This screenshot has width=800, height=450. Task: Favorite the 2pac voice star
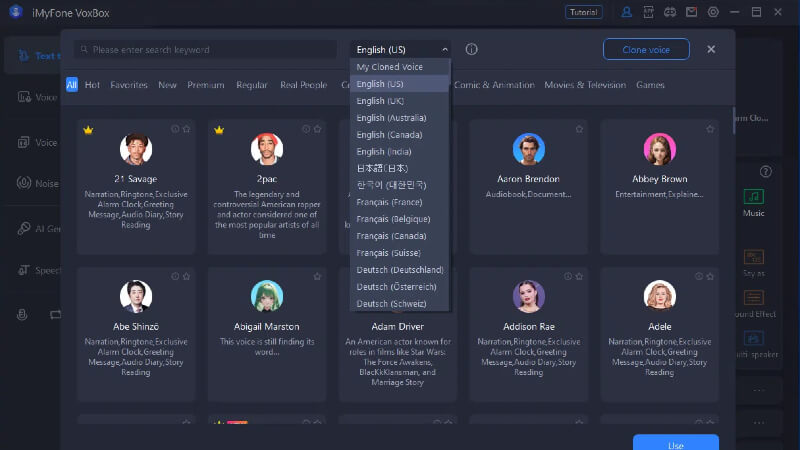317,129
